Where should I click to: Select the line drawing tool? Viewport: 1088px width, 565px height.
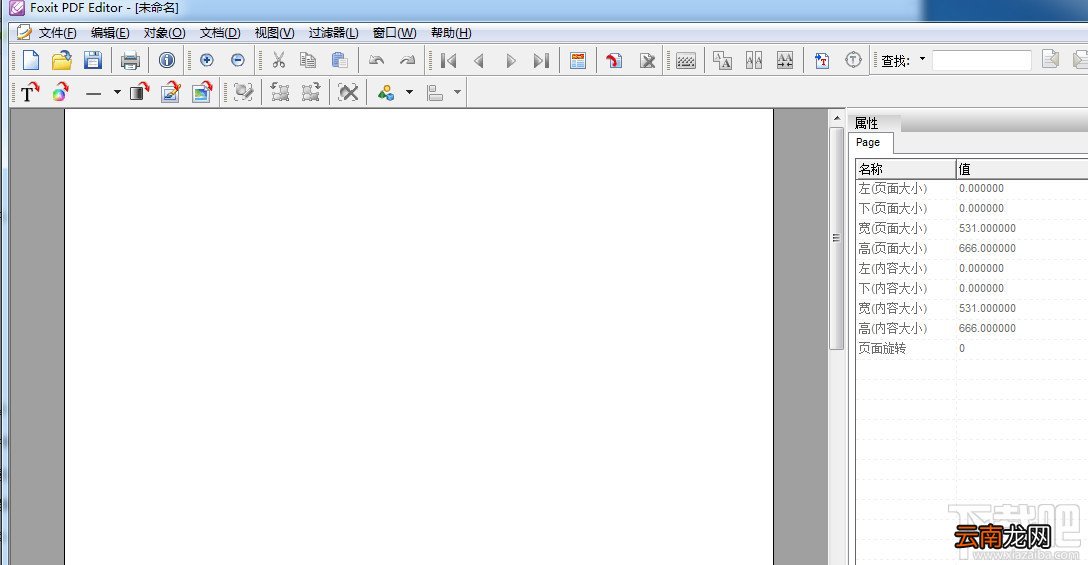(x=94, y=93)
